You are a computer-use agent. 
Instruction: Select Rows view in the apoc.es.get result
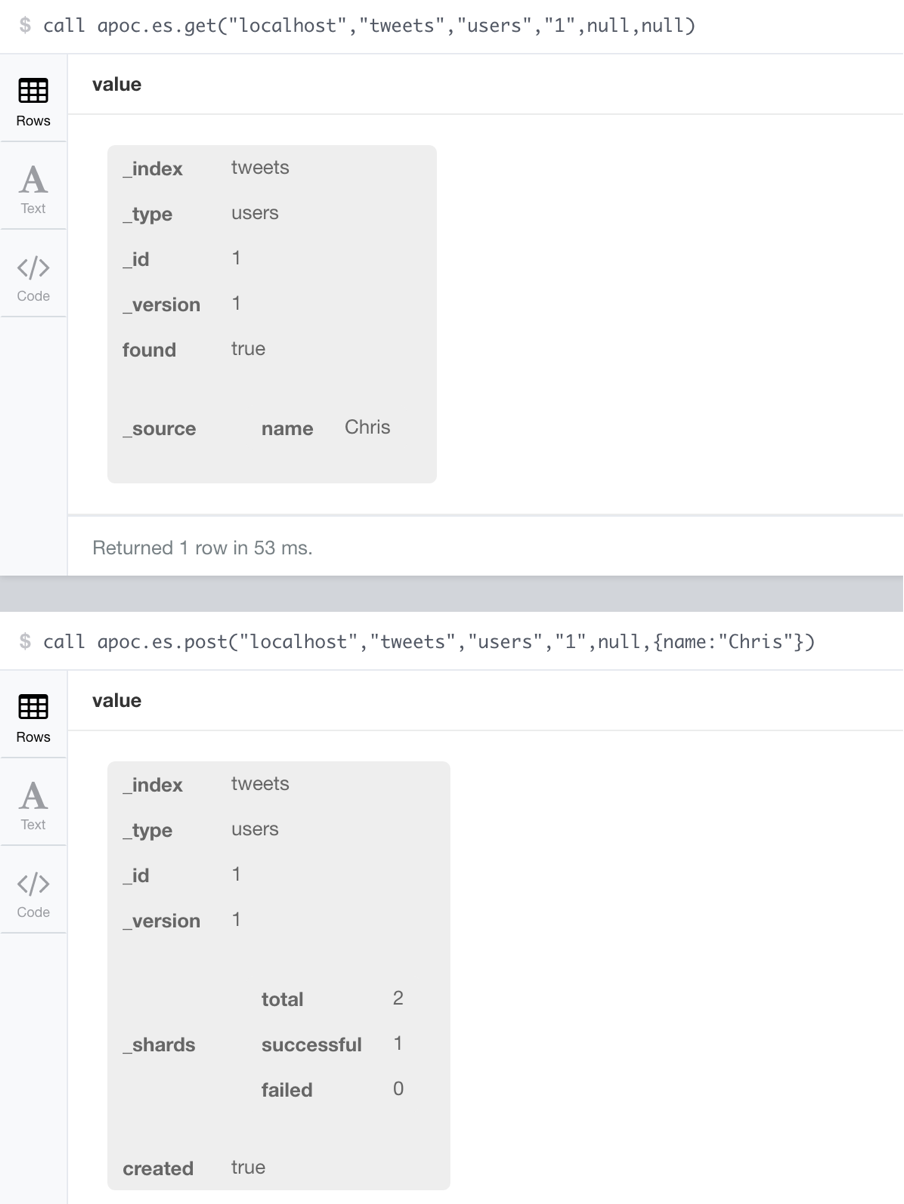pos(33,102)
